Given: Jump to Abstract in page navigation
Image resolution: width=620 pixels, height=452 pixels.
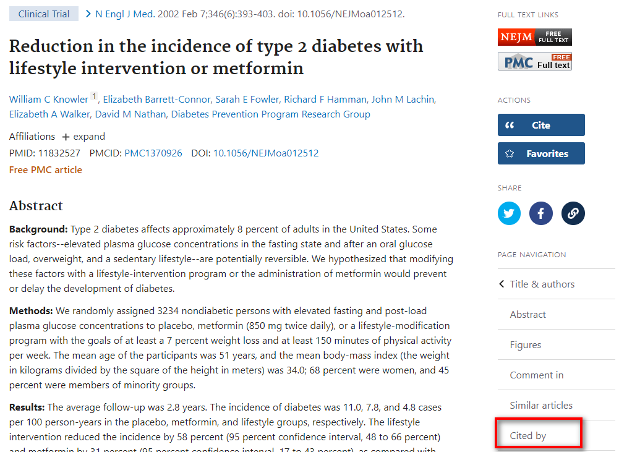Looking at the screenshot, I should click(x=527, y=314).
